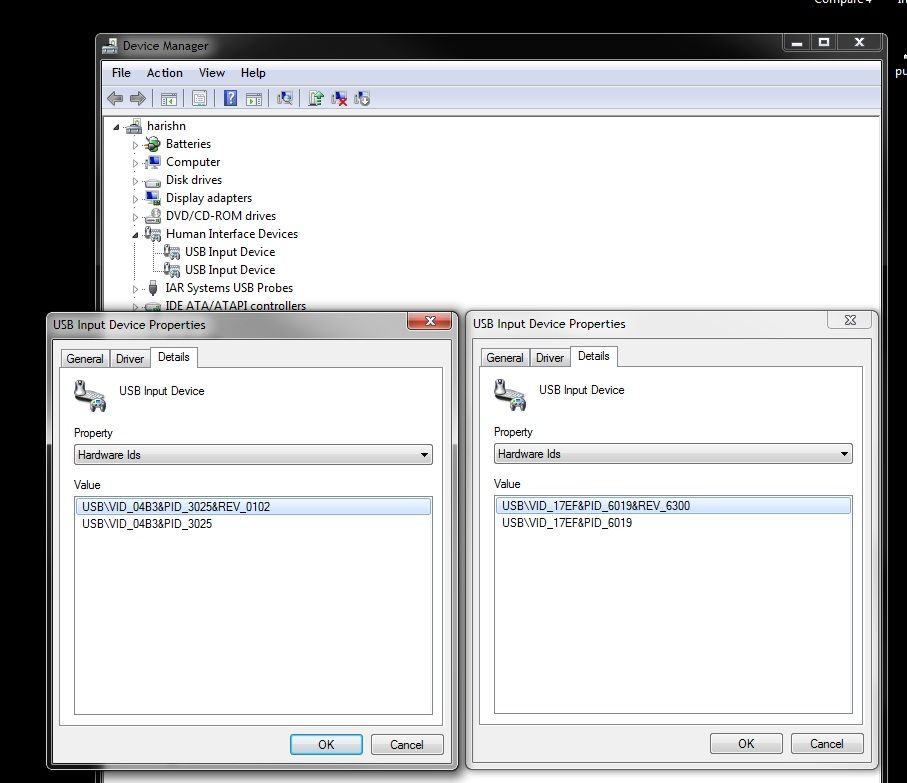Select the IAR Systems USB Probes label

[x=229, y=287]
